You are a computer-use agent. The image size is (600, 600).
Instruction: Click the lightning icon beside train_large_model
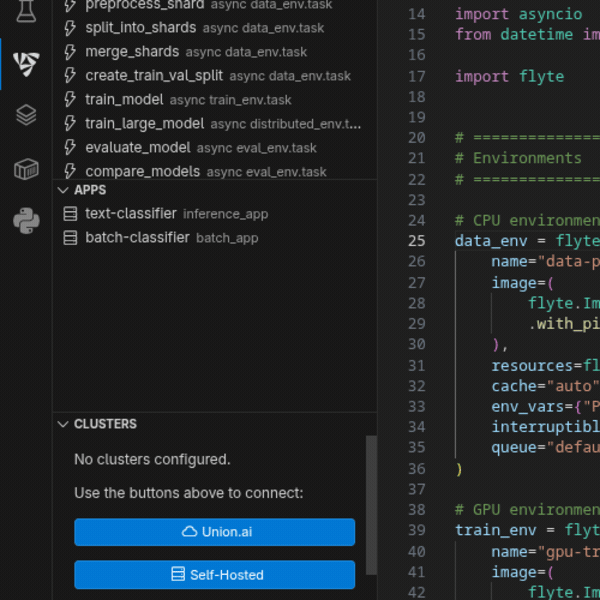[x=70, y=124]
